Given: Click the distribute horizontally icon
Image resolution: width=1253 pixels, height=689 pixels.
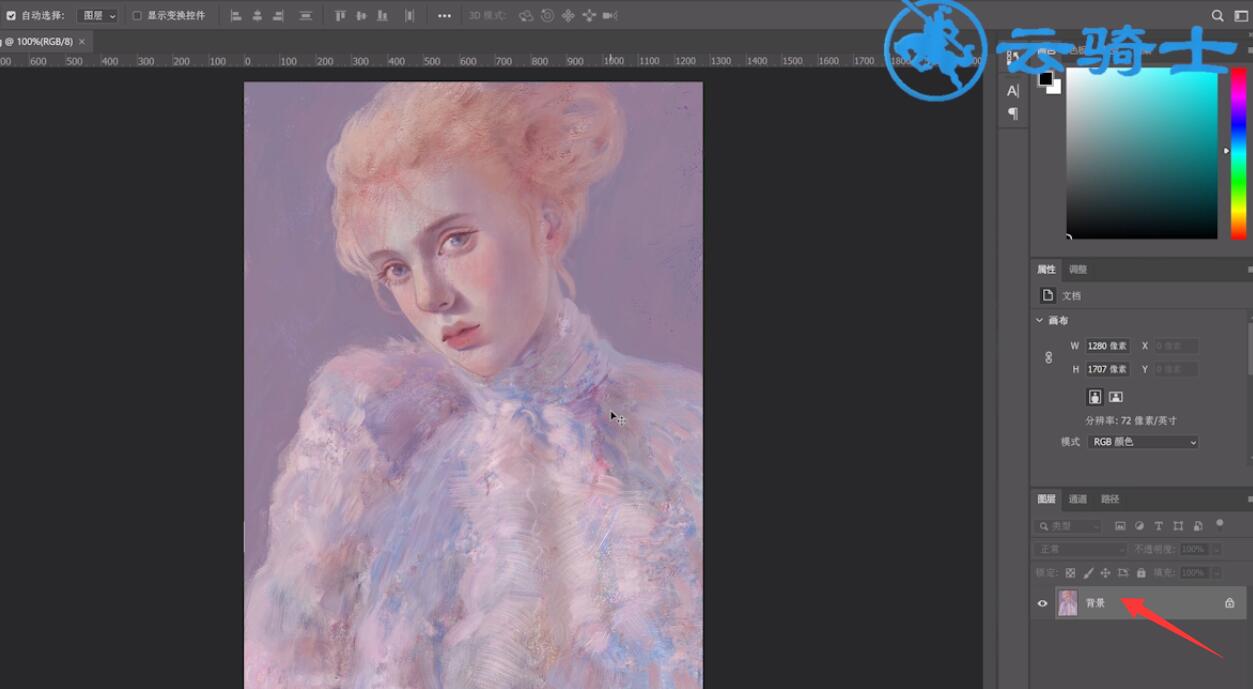Looking at the screenshot, I should click(x=409, y=16).
